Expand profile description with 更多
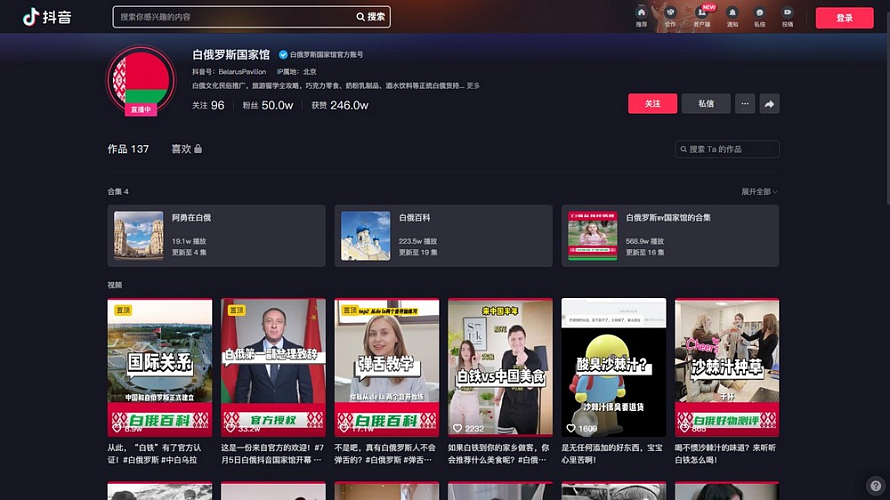The width and height of the screenshot is (890, 500). pos(473,86)
